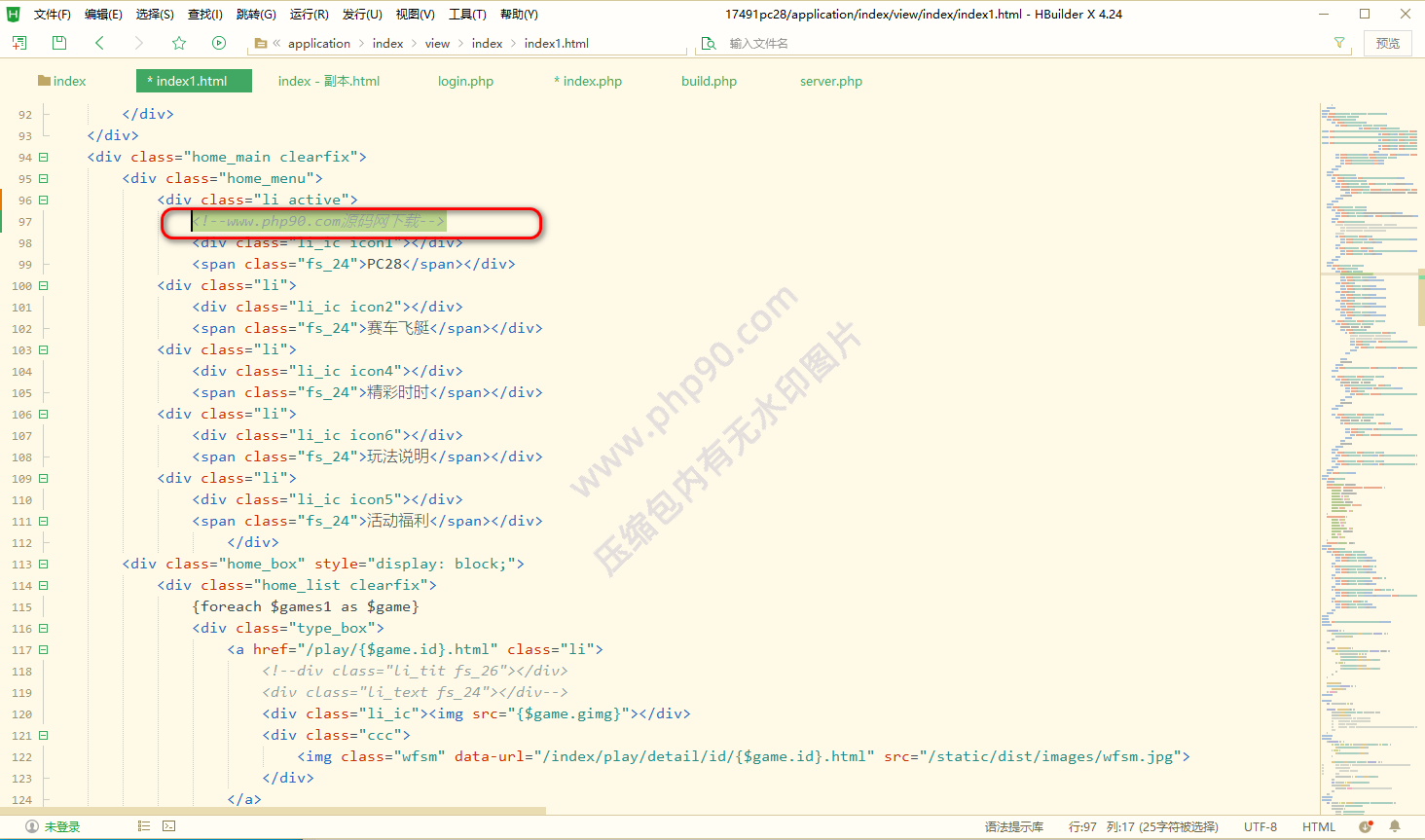
Task: Collapse the home_main div fold on line 94
Action: click(x=43, y=157)
